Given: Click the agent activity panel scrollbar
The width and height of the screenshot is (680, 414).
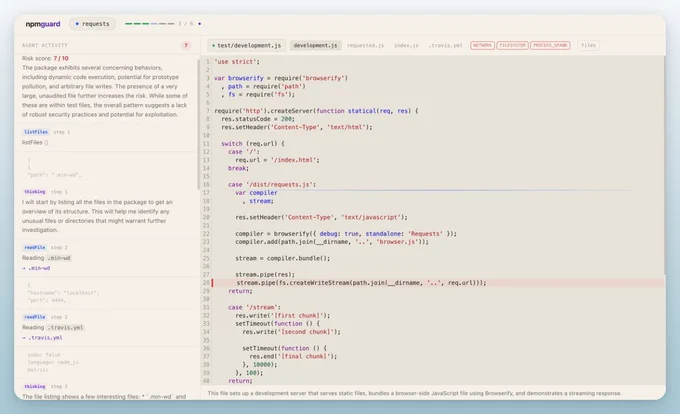Looking at the screenshot, I should (198, 125).
